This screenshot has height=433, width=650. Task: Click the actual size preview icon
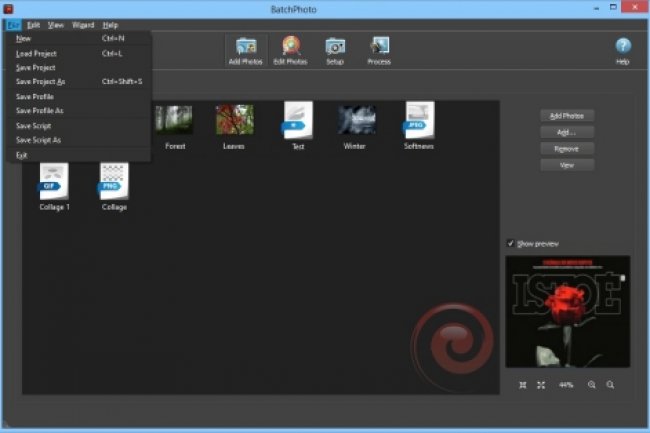[x=523, y=385]
